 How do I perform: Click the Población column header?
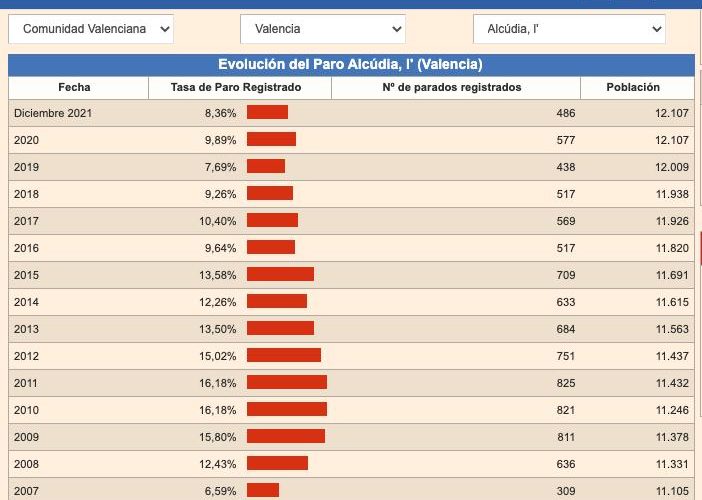pyautogui.click(x=633, y=87)
